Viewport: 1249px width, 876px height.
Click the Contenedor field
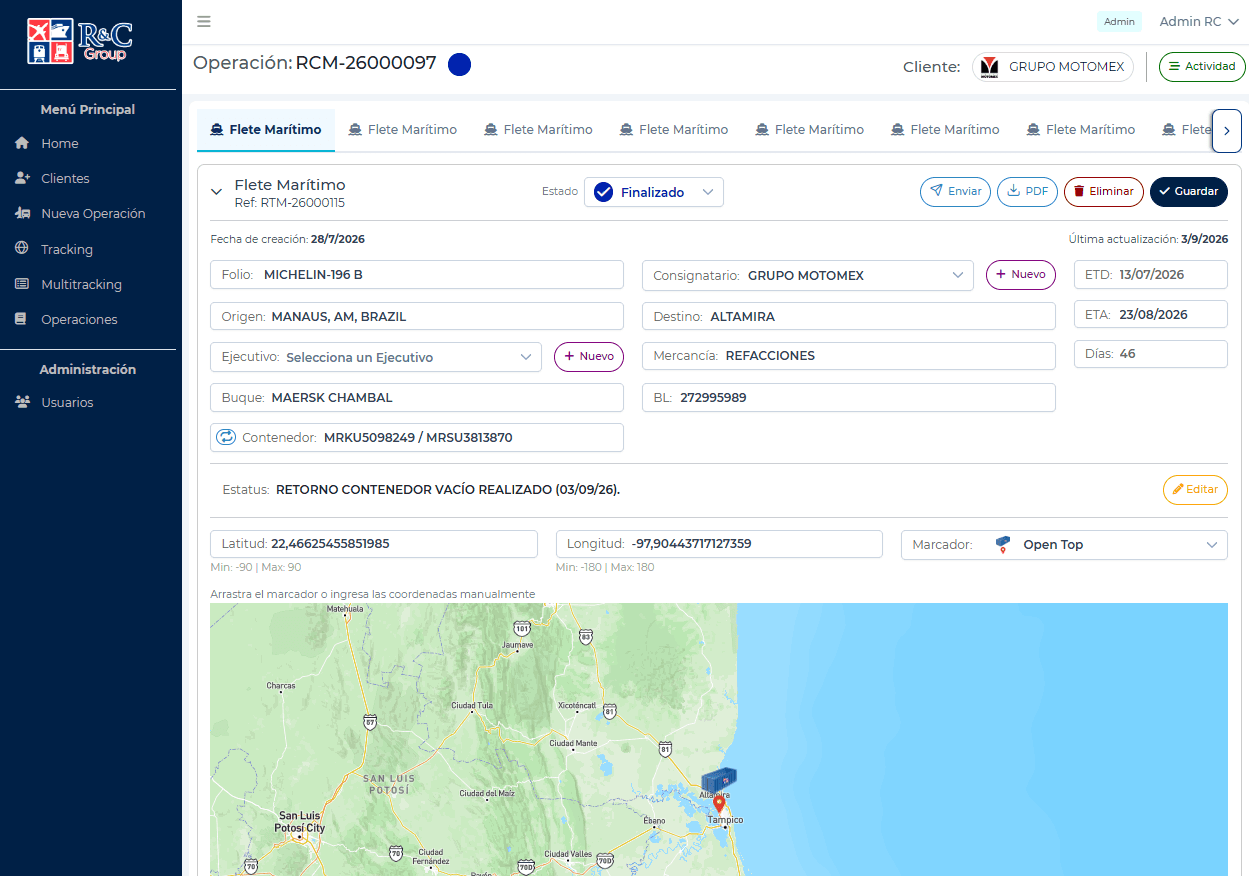tap(417, 437)
